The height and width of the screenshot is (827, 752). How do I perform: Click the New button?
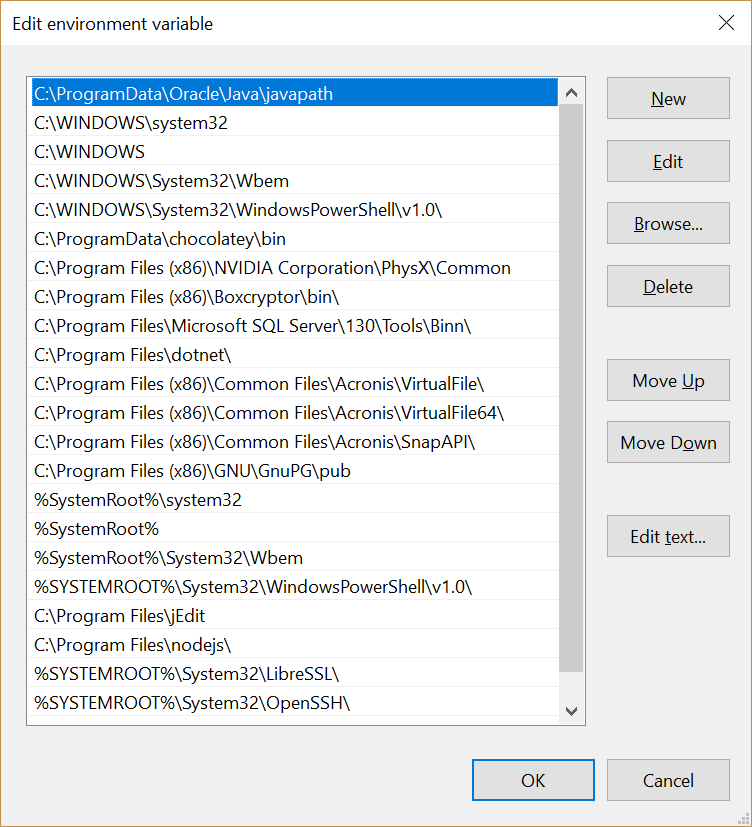(668, 99)
